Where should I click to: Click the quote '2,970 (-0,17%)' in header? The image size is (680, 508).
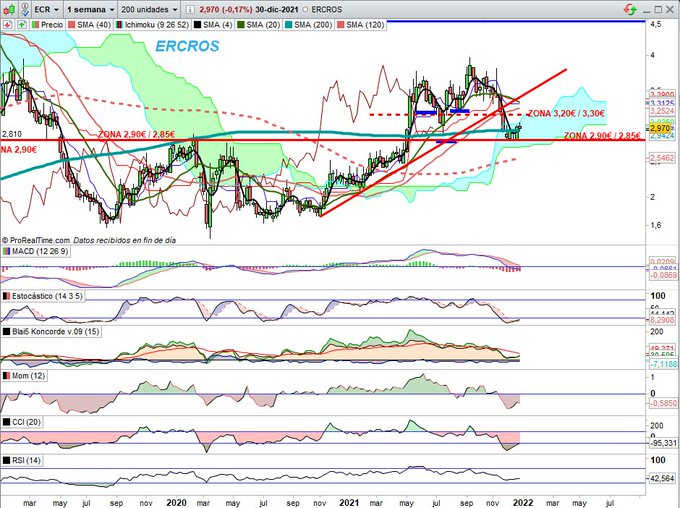226,9
